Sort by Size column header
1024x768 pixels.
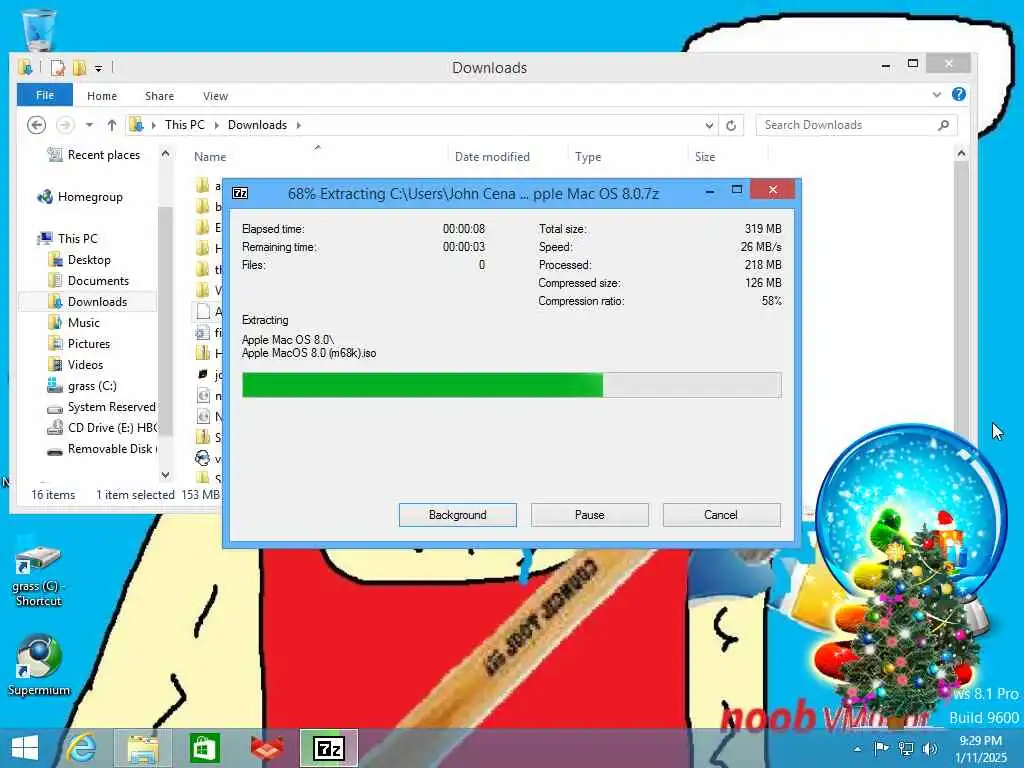(x=705, y=157)
